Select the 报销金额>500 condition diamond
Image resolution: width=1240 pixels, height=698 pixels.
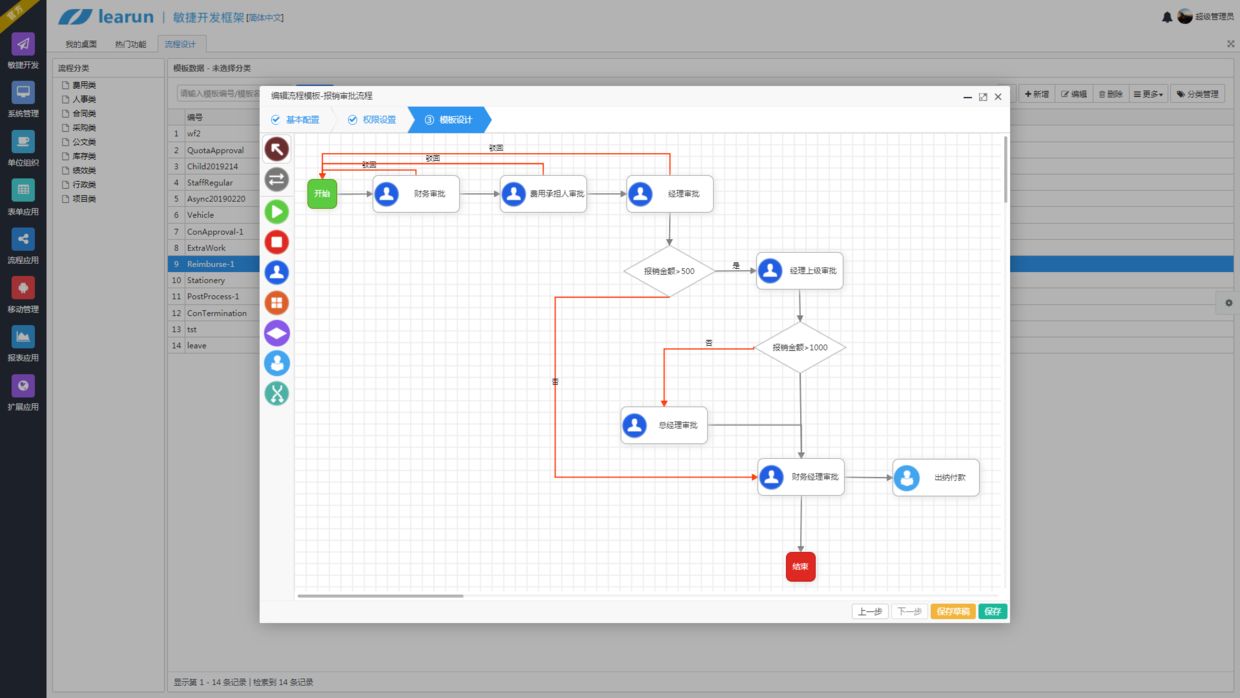[669, 271]
